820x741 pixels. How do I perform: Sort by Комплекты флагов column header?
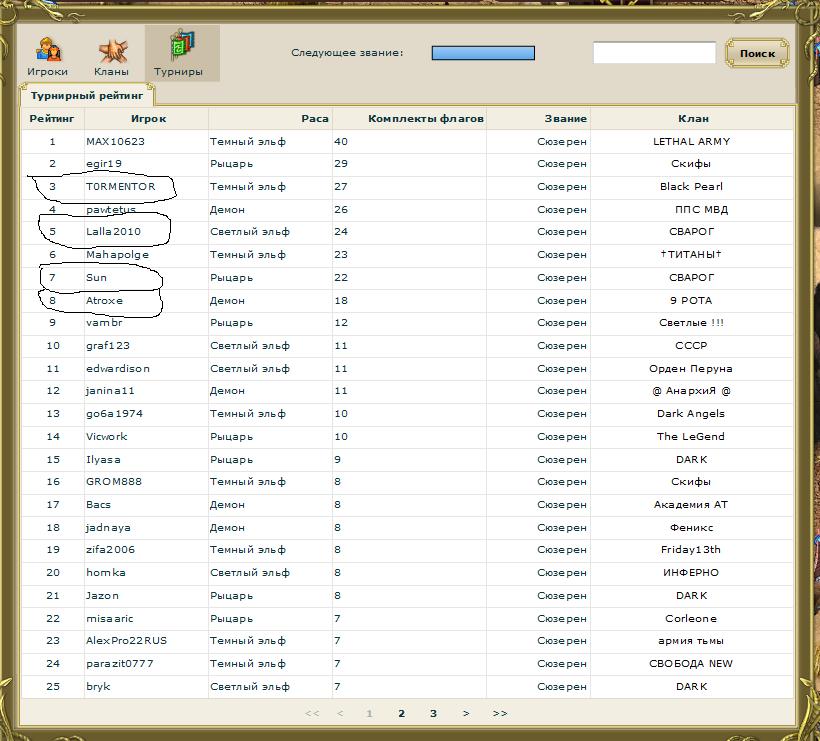[x=425, y=118]
